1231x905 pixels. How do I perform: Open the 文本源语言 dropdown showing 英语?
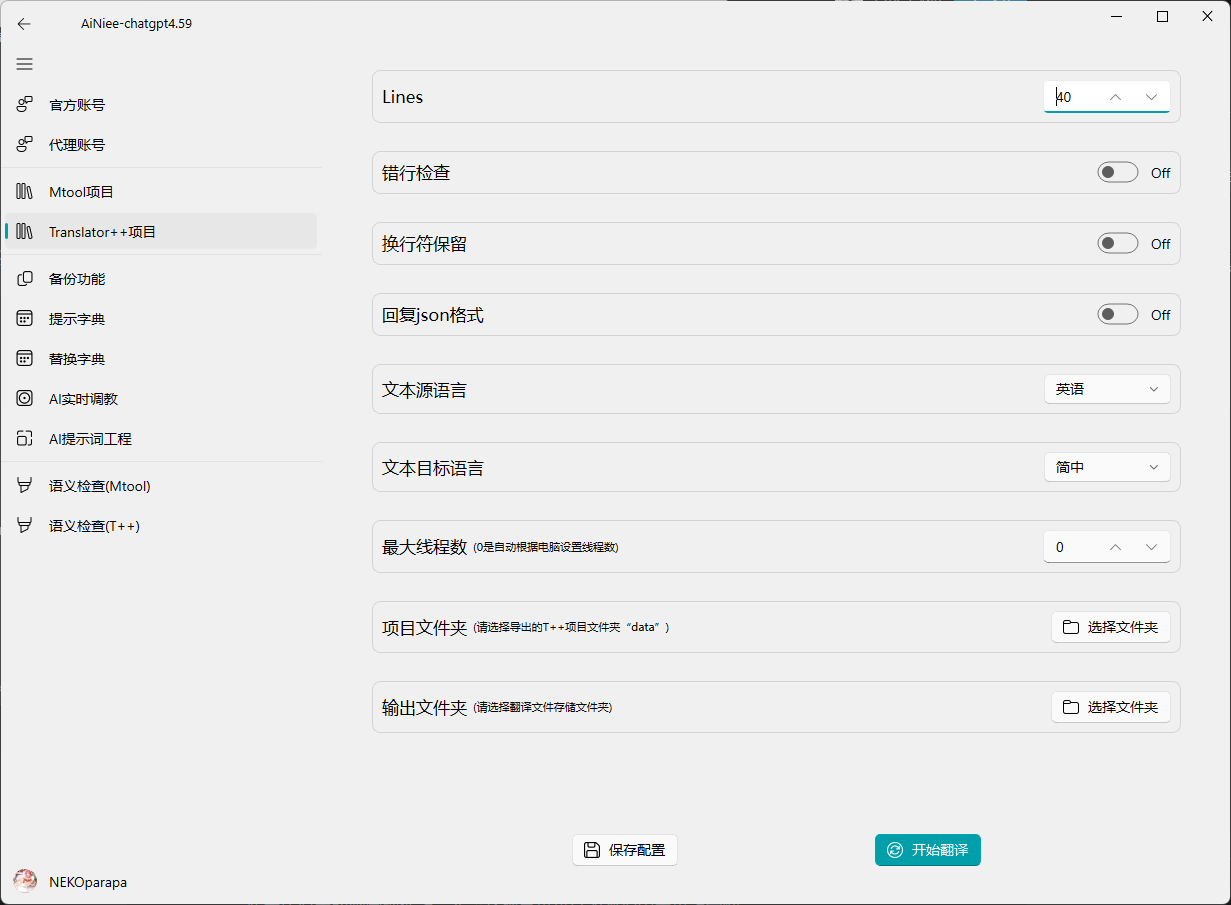1107,389
